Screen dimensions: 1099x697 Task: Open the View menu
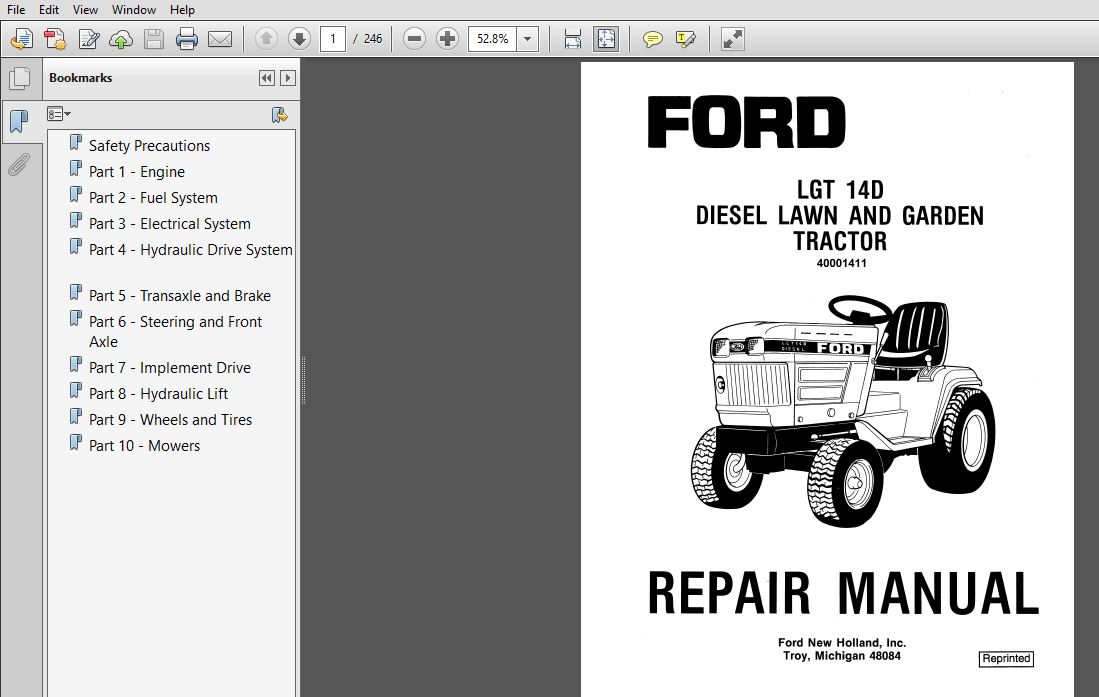click(x=85, y=10)
